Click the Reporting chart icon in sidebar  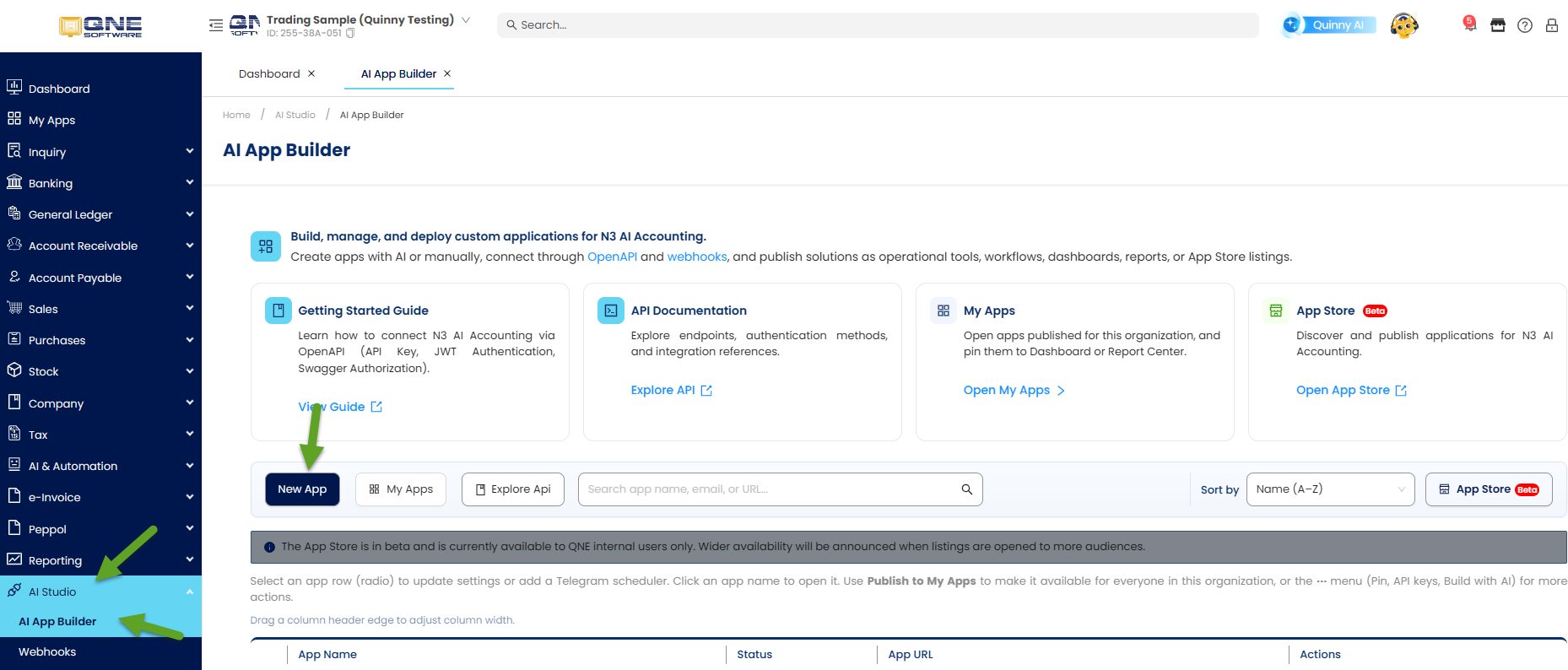pos(14,559)
